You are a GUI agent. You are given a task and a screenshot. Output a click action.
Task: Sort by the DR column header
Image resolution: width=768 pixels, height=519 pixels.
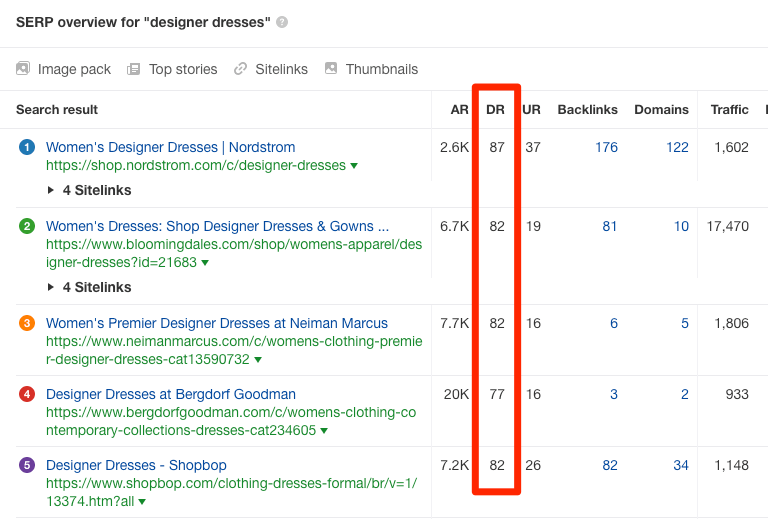pos(495,109)
